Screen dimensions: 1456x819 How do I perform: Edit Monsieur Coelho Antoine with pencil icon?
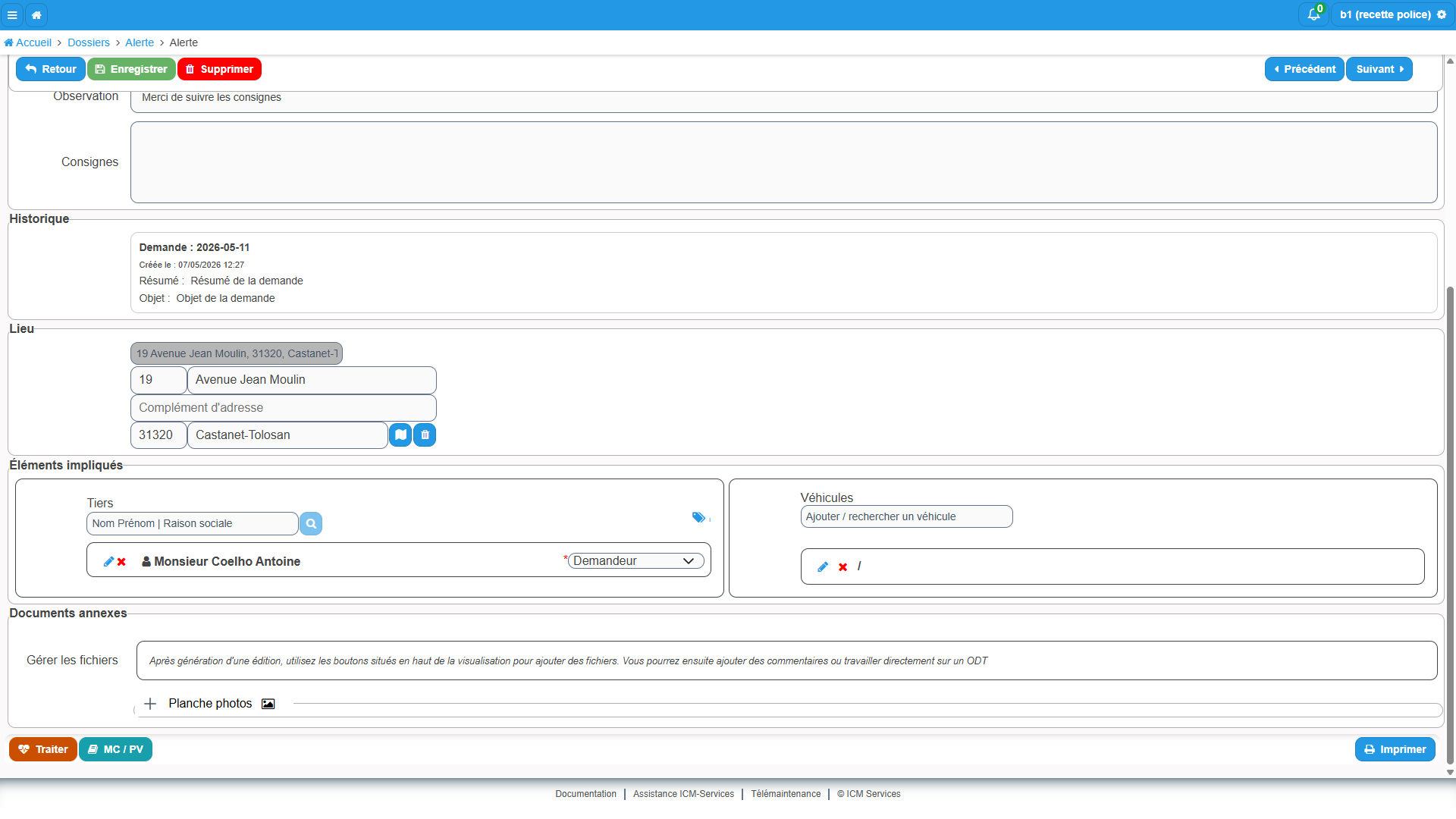click(108, 562)
